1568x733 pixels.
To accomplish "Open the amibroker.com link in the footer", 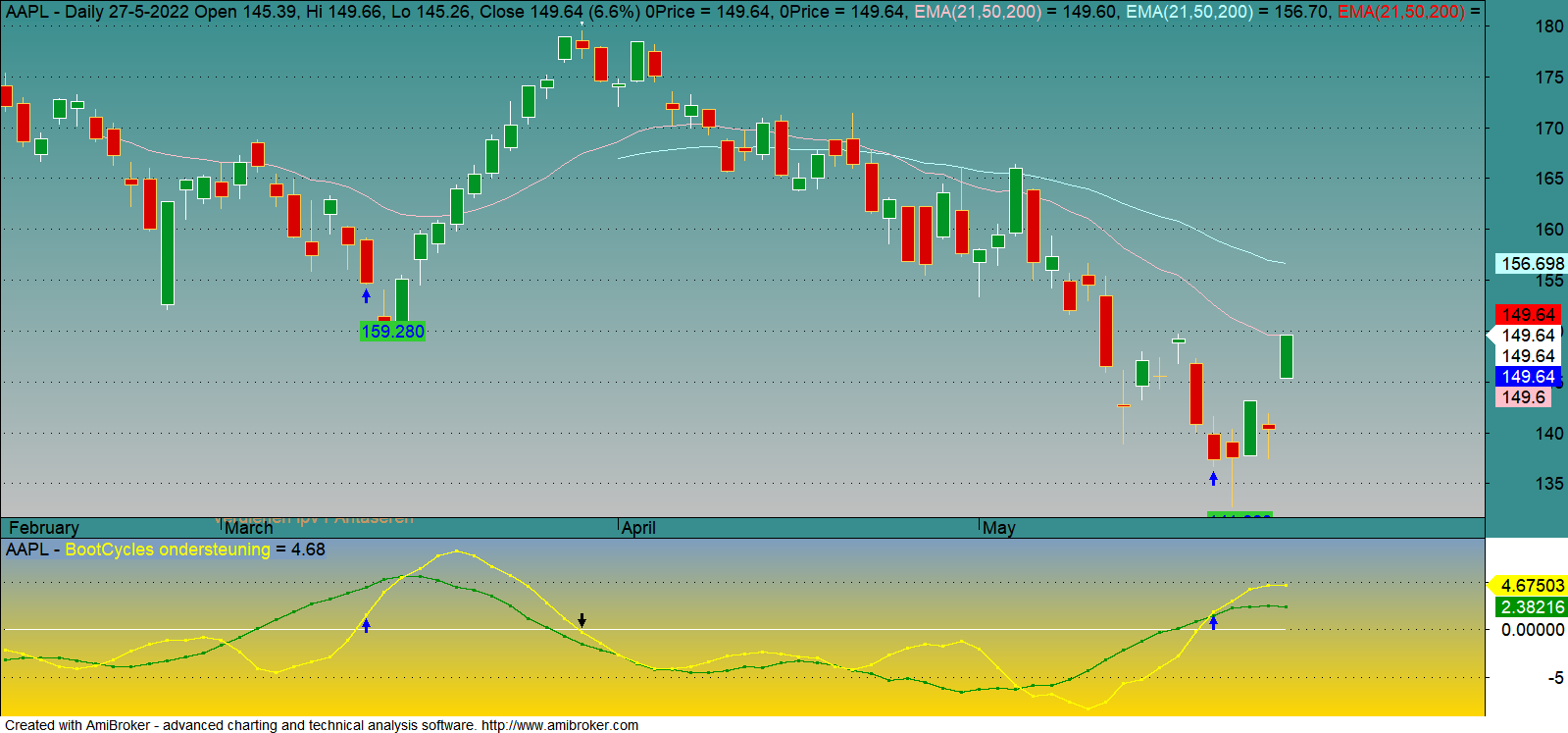I will [x=560, y=725].
